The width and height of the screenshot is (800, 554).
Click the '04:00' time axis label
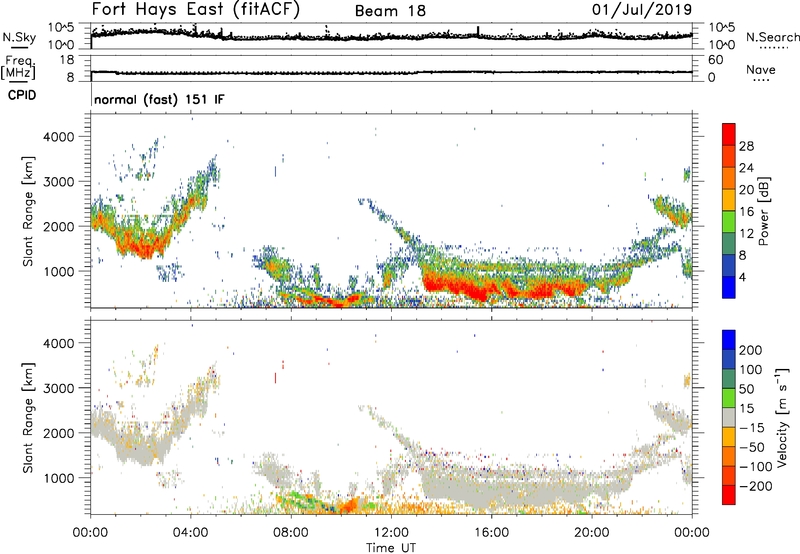coord(191,533)
